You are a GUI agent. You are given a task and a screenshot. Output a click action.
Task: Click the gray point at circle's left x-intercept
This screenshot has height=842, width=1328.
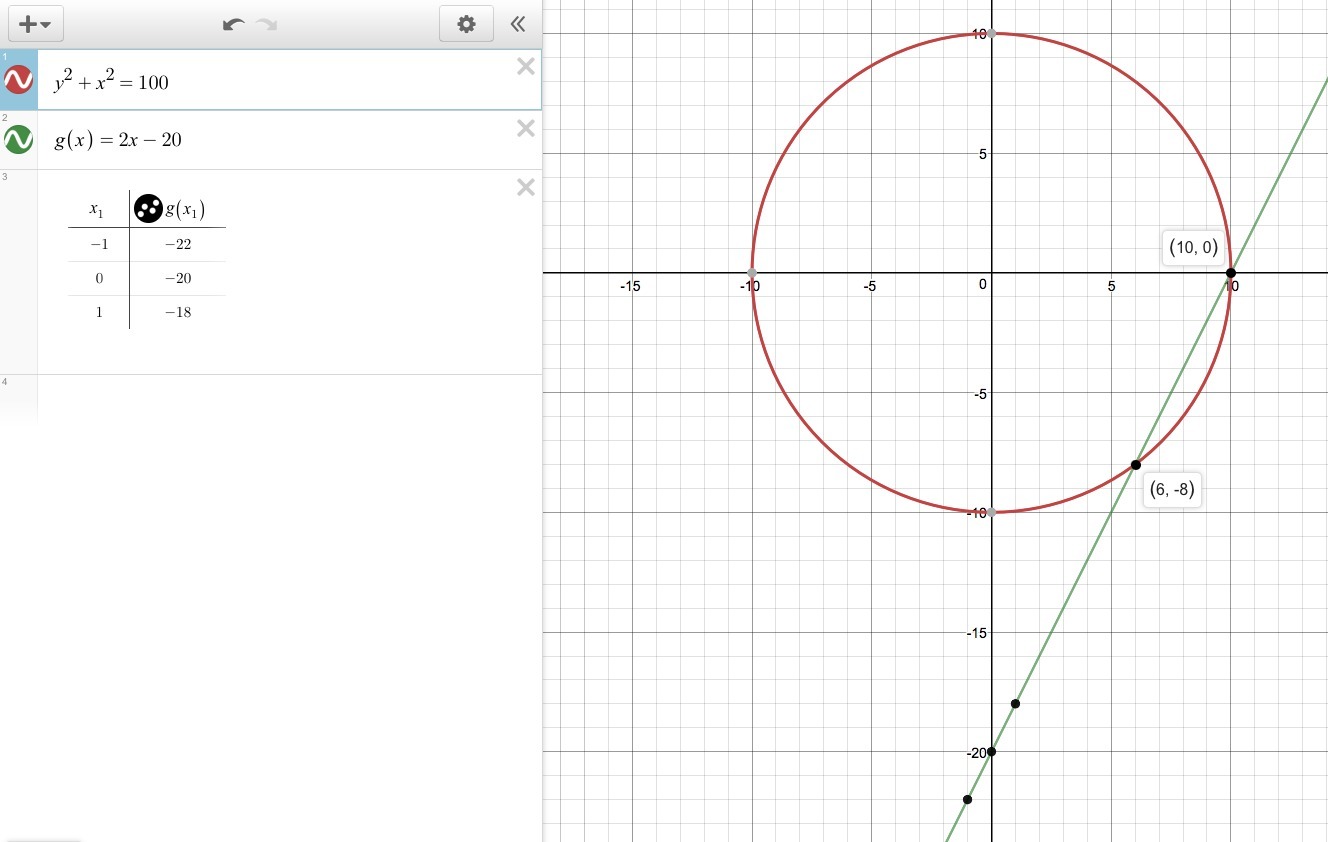752,273
